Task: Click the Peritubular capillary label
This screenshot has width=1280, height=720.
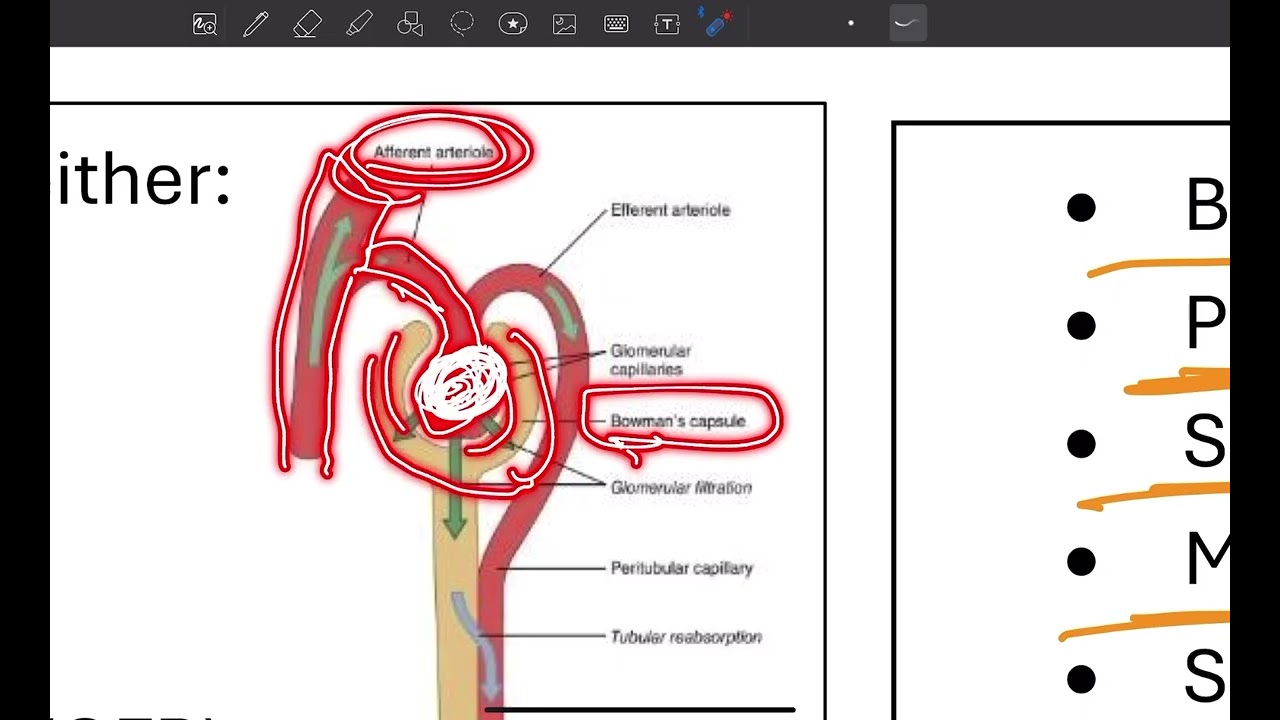Action: pos(682,568)
